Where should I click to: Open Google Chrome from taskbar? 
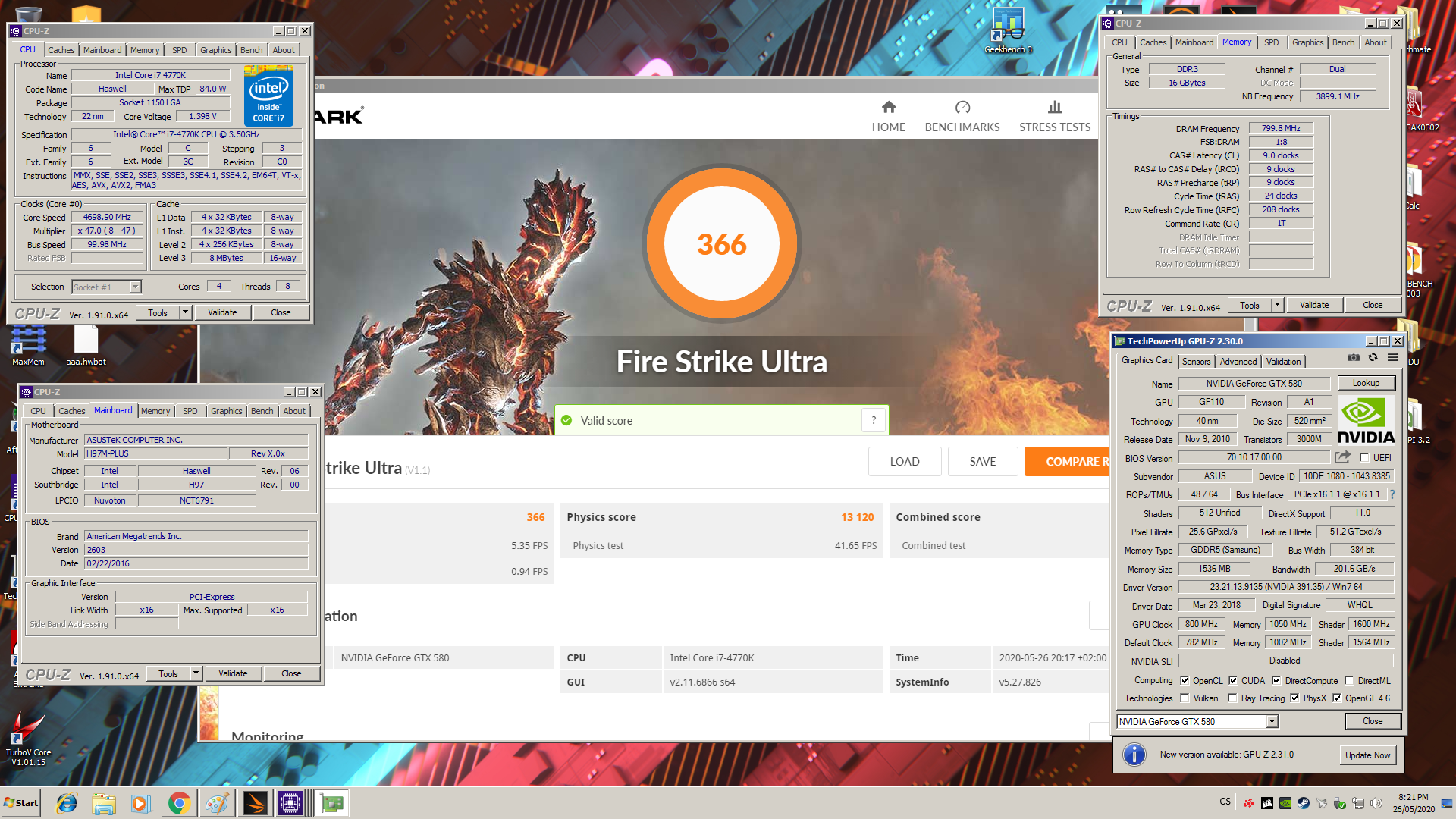coord(179,803)
